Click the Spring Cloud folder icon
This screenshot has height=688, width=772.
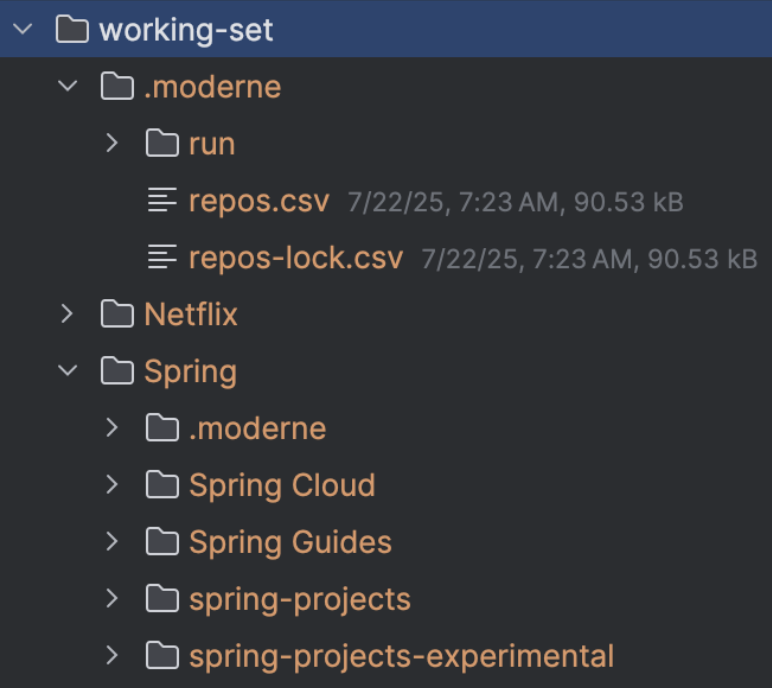(x=162, y=485)
